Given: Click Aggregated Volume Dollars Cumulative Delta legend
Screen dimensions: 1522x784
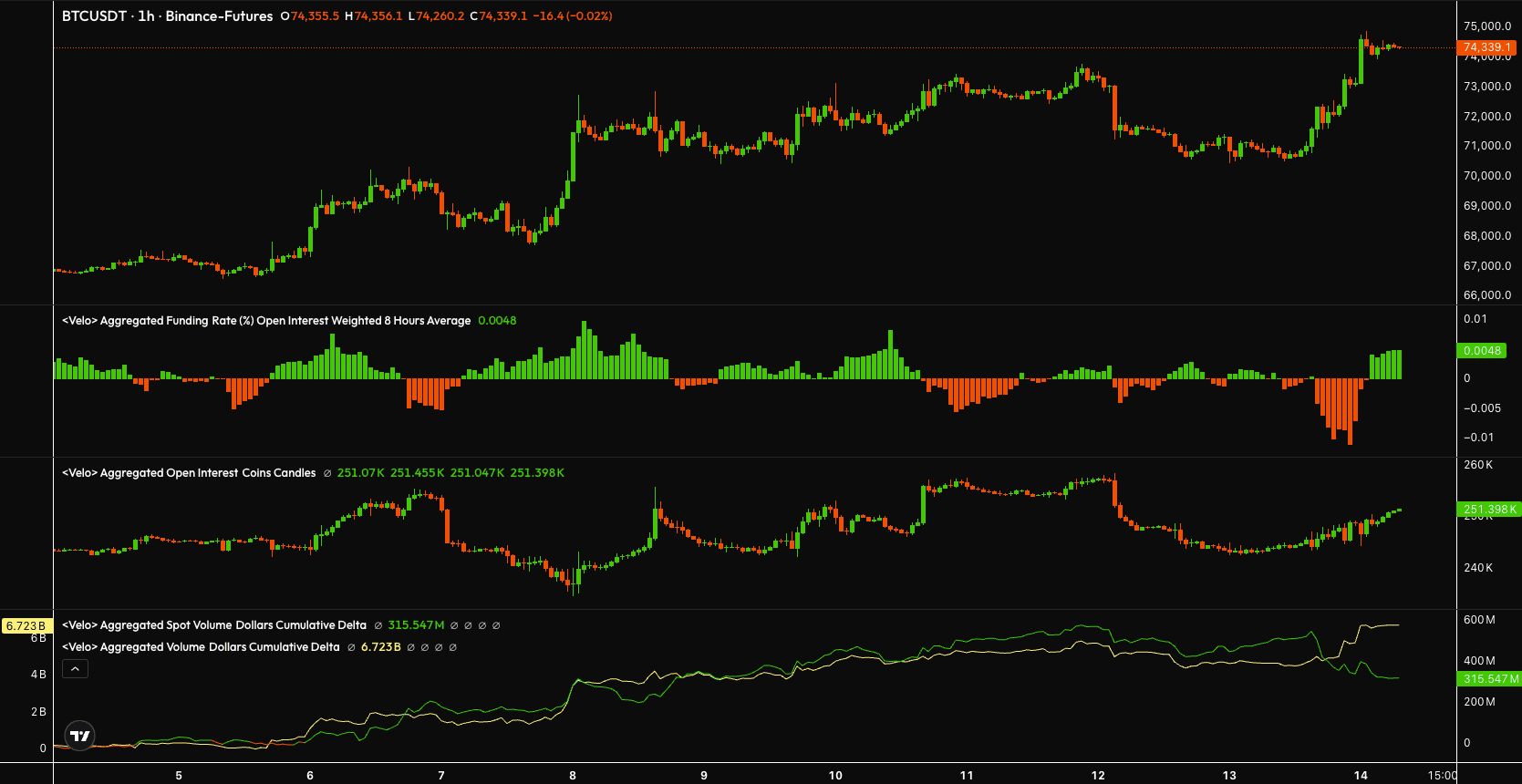Looking at the screenshot, I should [x=201, y=647].
